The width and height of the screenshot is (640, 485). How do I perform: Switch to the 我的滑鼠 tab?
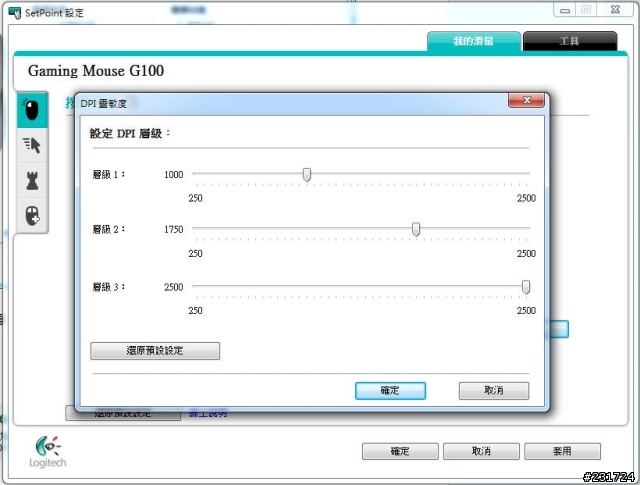point(473,41)
